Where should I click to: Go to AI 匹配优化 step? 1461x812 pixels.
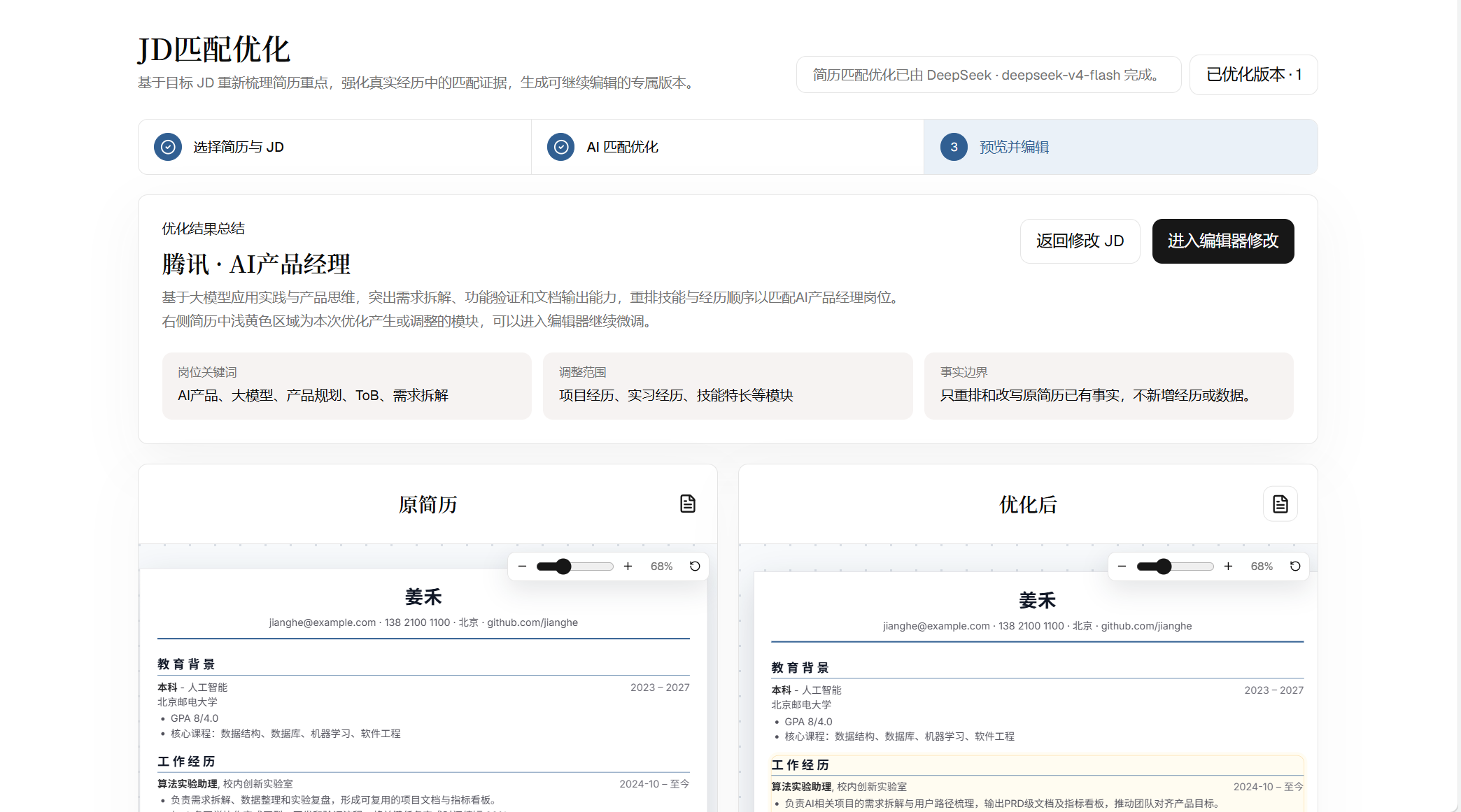(728, 147)
